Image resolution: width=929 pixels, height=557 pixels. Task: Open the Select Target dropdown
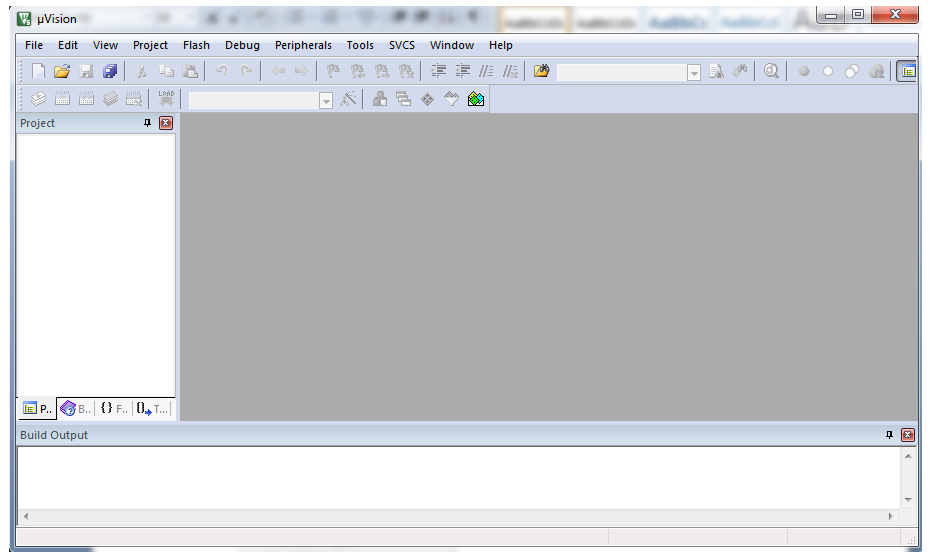pyautogui.click(x=325, y=100)
